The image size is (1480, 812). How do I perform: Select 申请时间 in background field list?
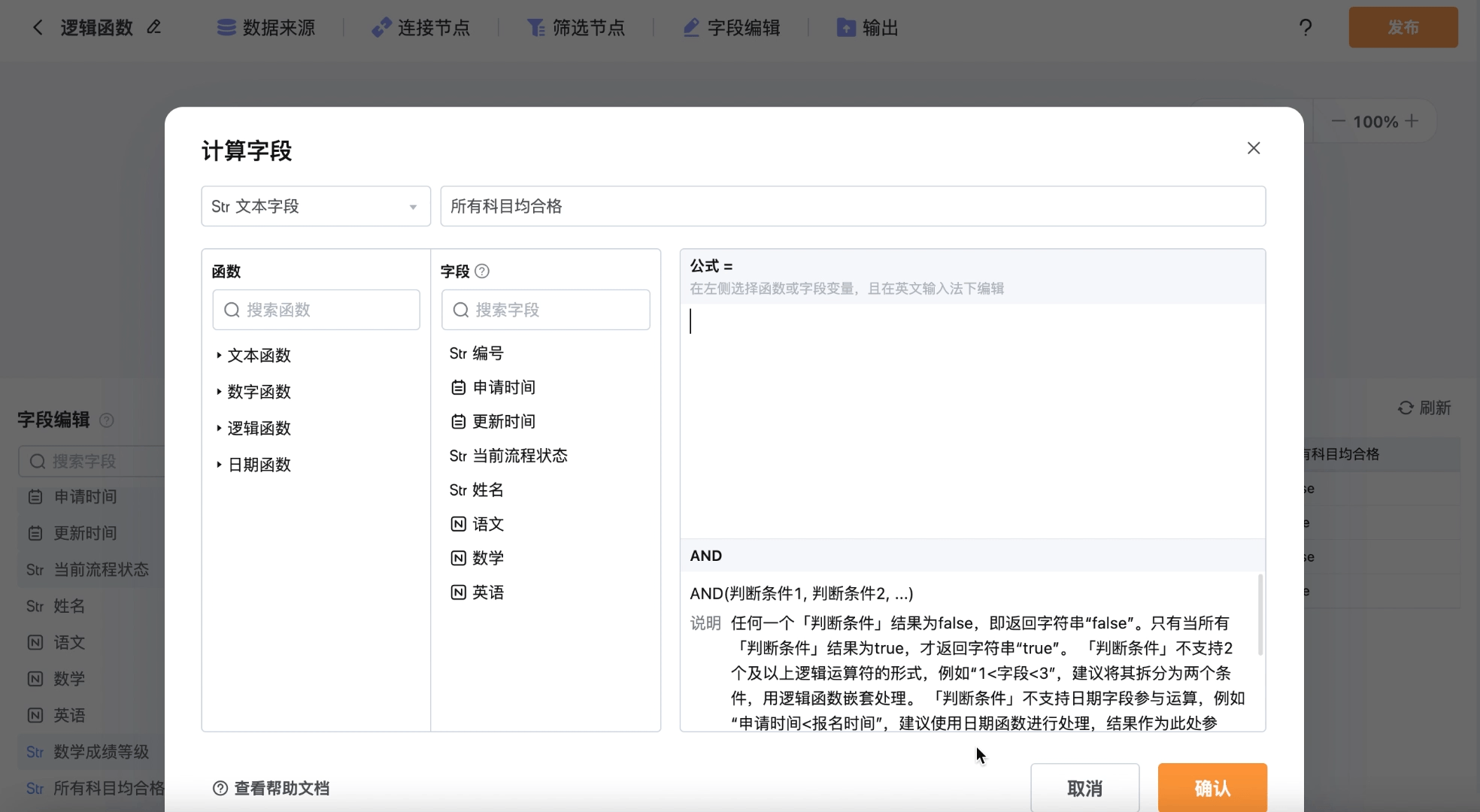[x=73, y=497]
